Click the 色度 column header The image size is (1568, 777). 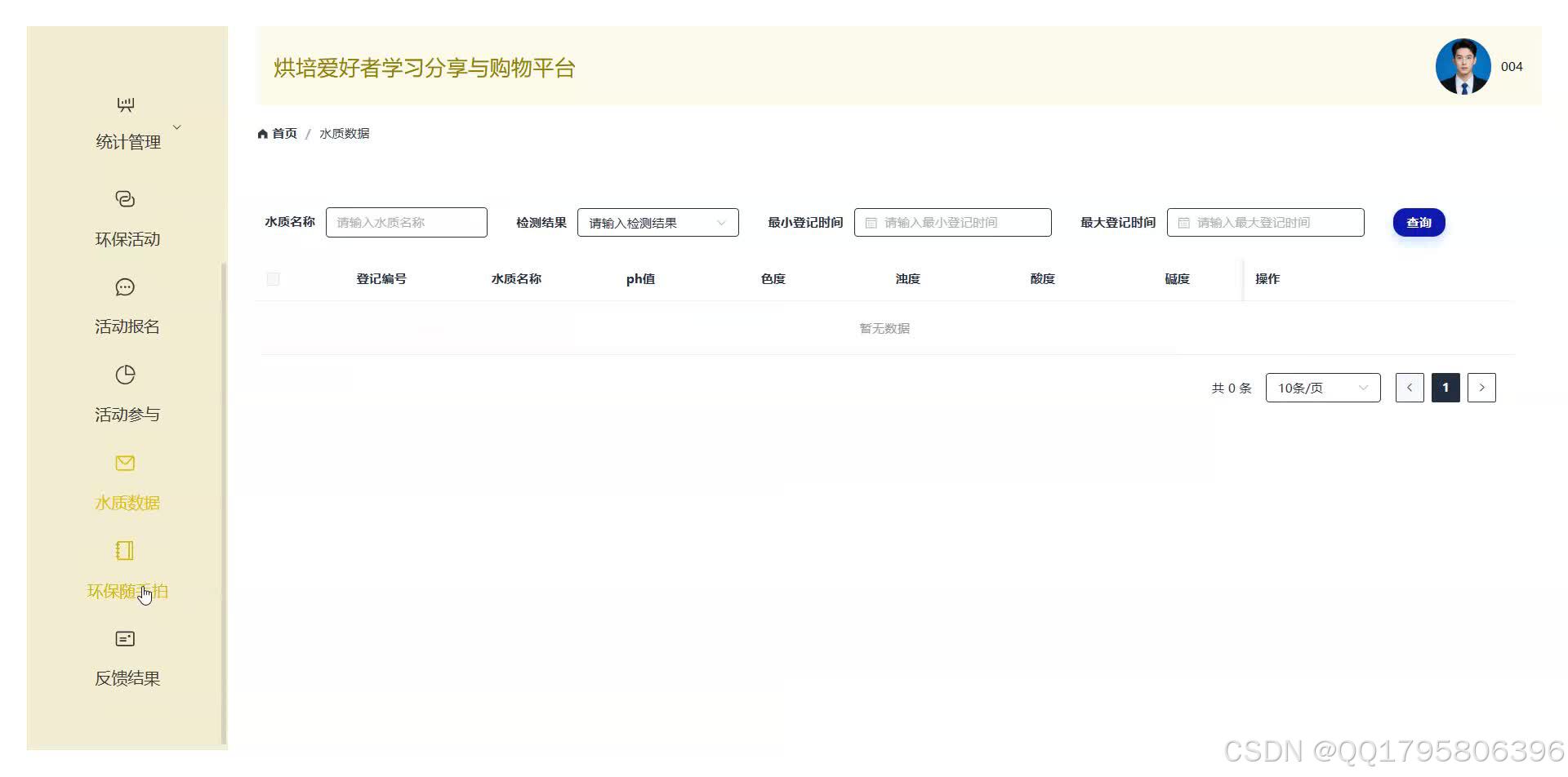coord(773,279)
